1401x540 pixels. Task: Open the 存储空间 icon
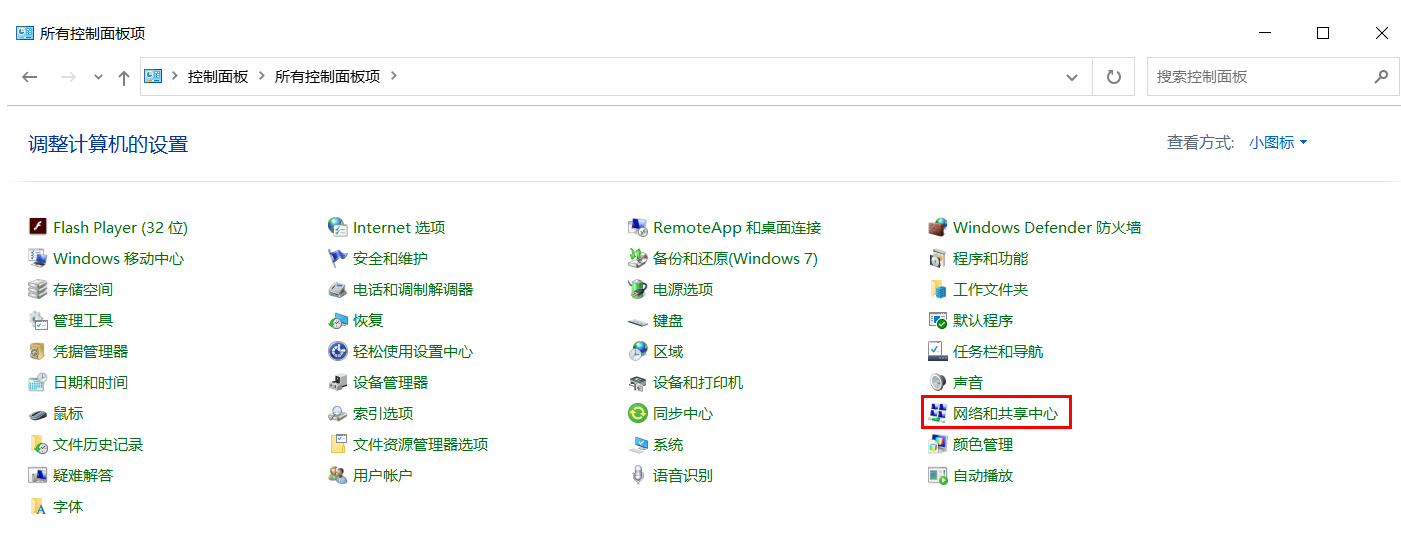[x=38, y=289]
